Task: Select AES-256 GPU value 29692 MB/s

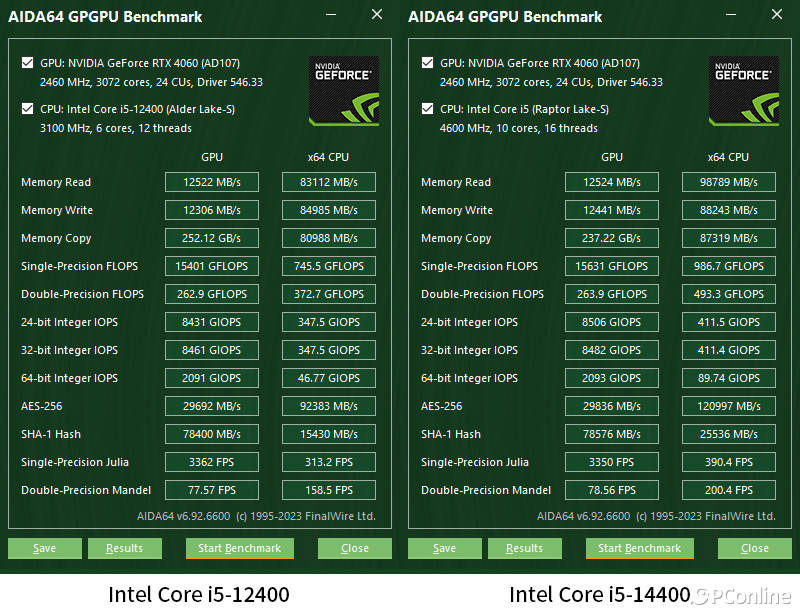Action: tap(212, 406)
